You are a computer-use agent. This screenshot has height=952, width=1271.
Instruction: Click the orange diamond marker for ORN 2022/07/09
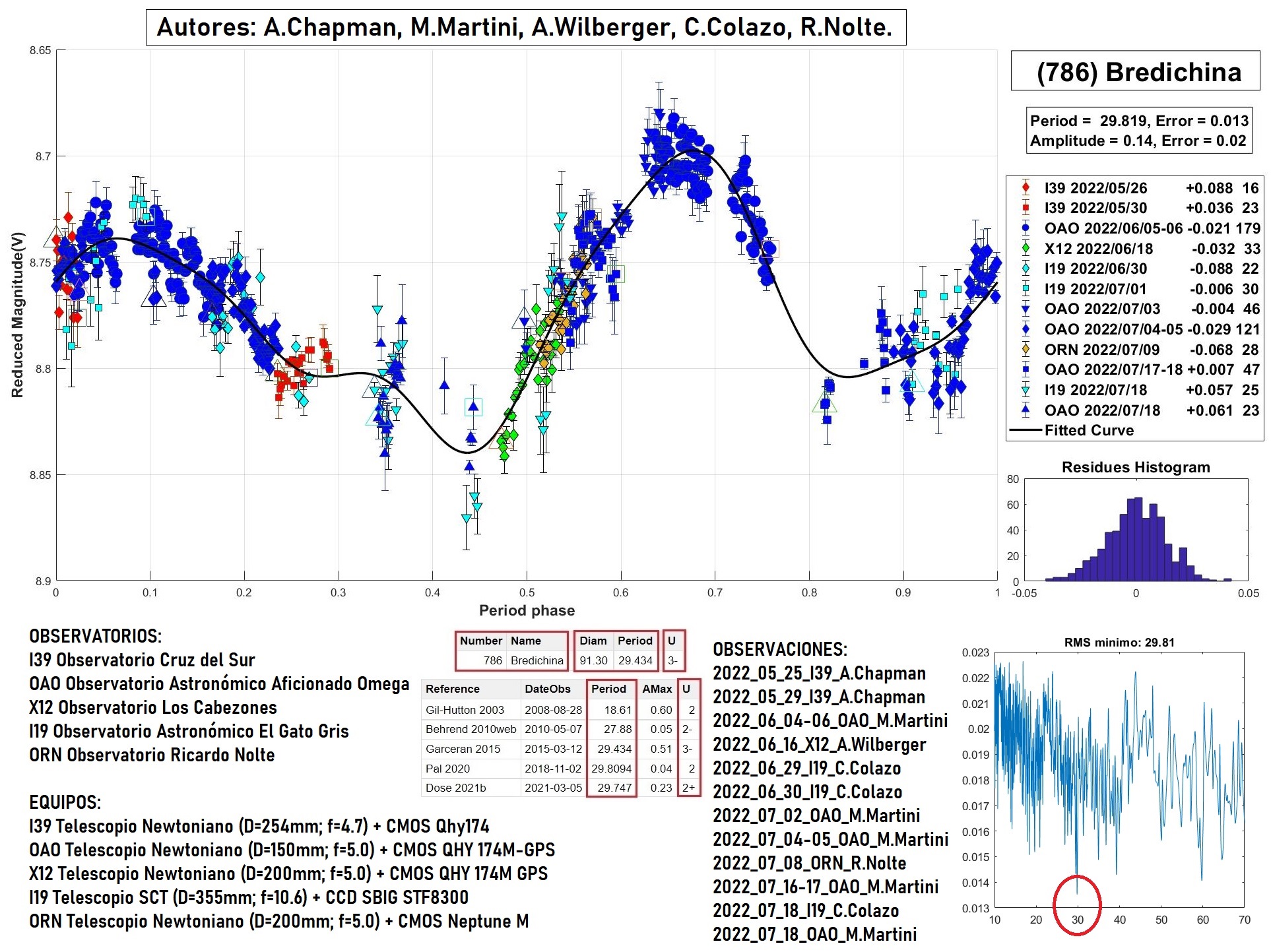point(1025,350)
